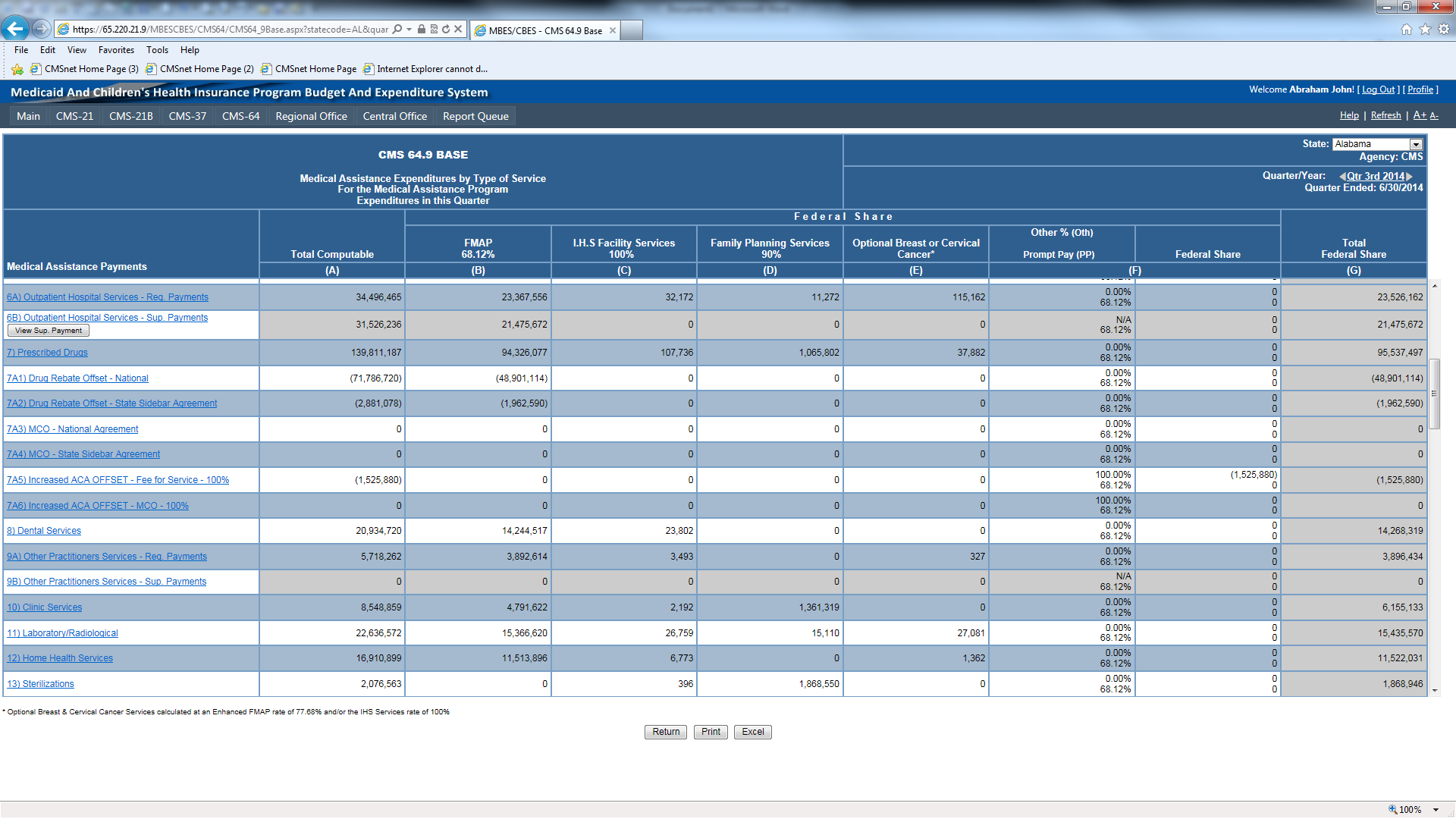
Task: Click the favorites star icon top right
Action: click(1425, 30)
